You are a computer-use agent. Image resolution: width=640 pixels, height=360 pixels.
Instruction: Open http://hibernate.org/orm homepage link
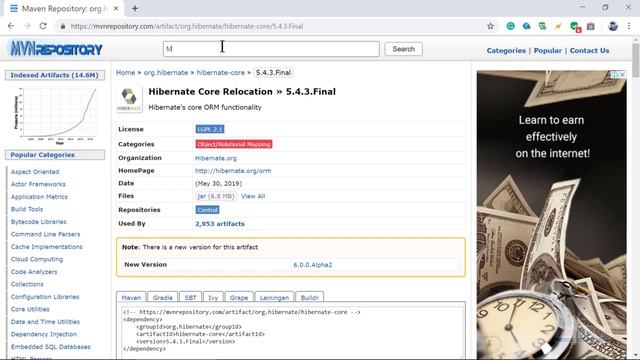pyautogui.click(x=233, y=171)
